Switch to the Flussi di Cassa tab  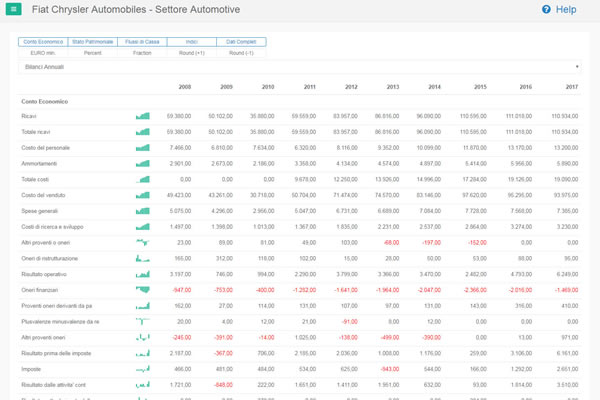click(x=142, y=42)
